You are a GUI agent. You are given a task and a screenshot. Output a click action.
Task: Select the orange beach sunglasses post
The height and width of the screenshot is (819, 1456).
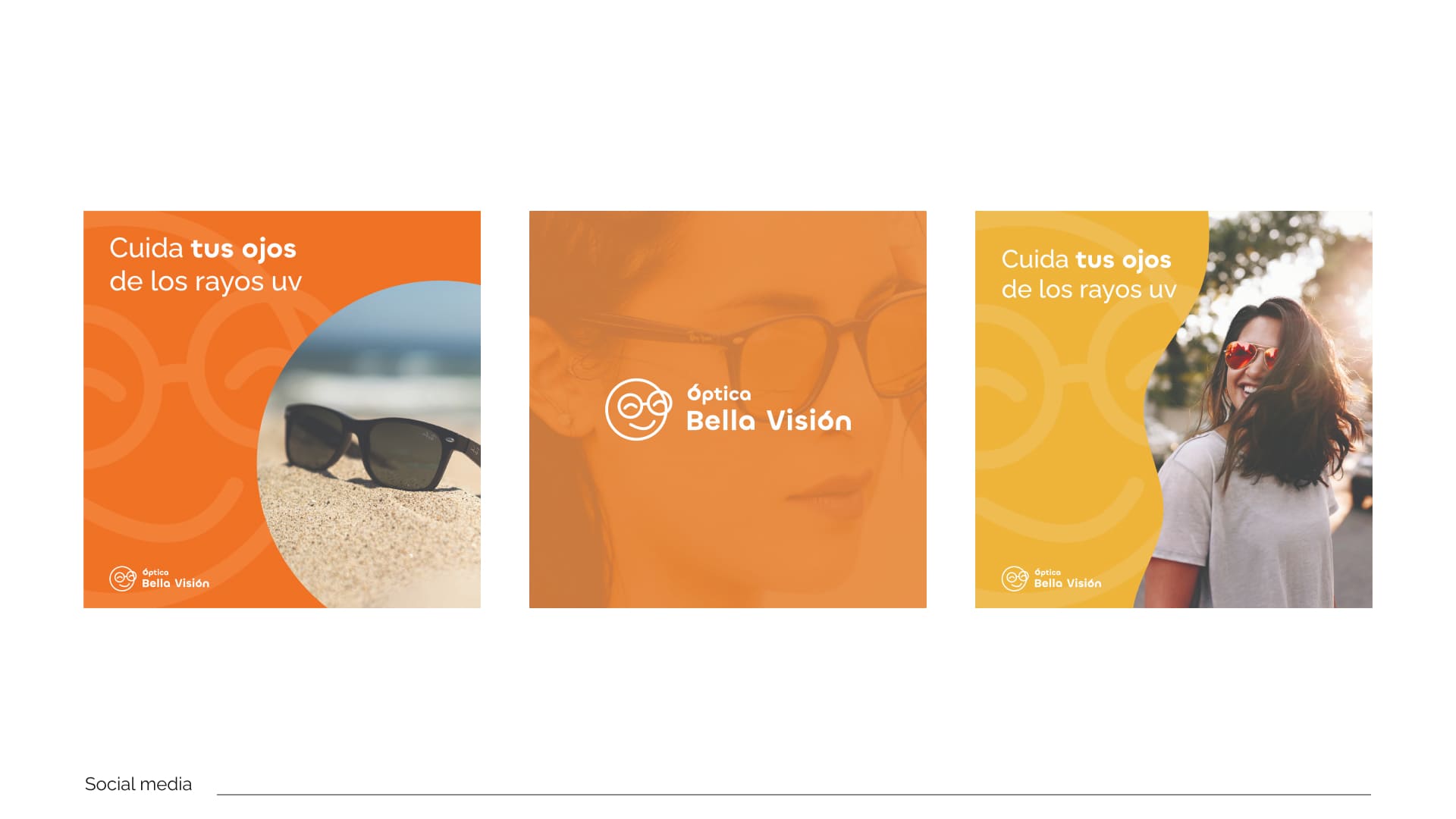coord(282,409)
